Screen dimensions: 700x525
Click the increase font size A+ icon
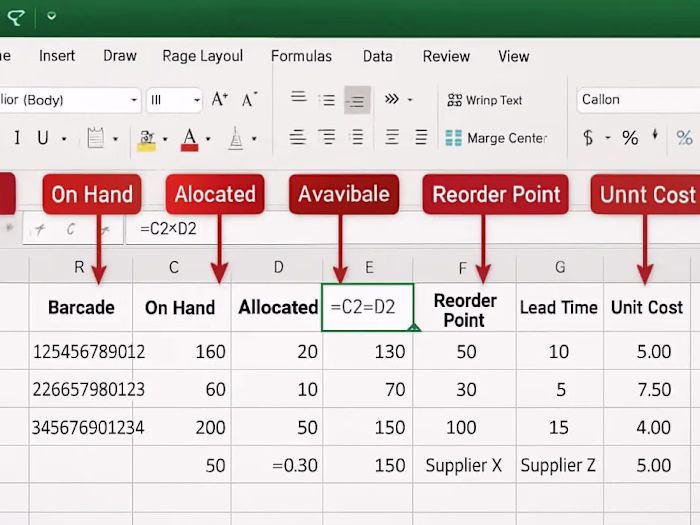(x=220, y=99)
